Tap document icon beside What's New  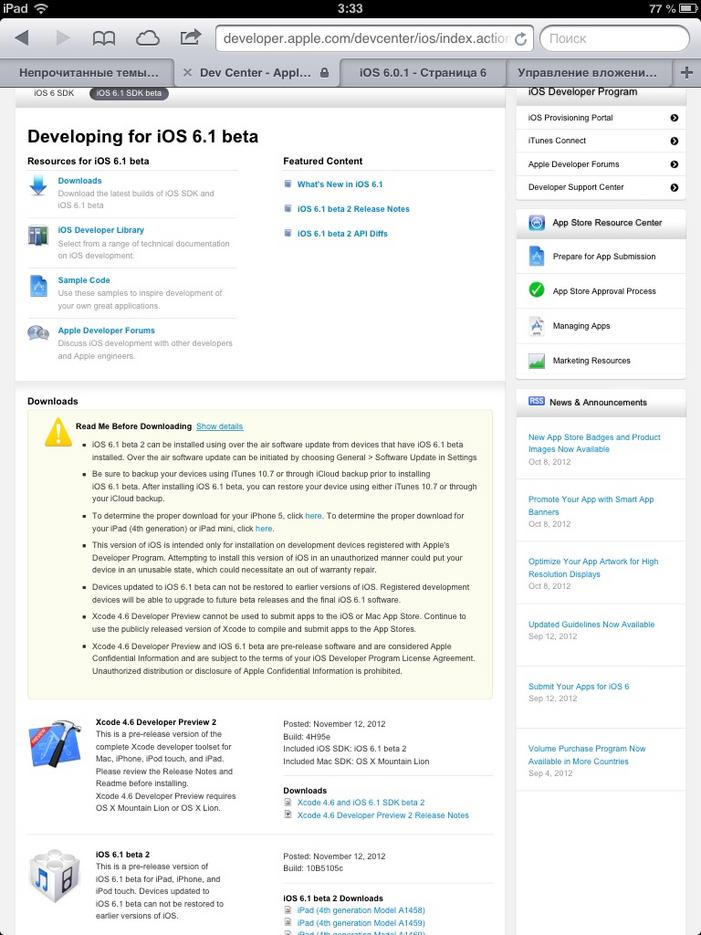click(x=288, y=184)
